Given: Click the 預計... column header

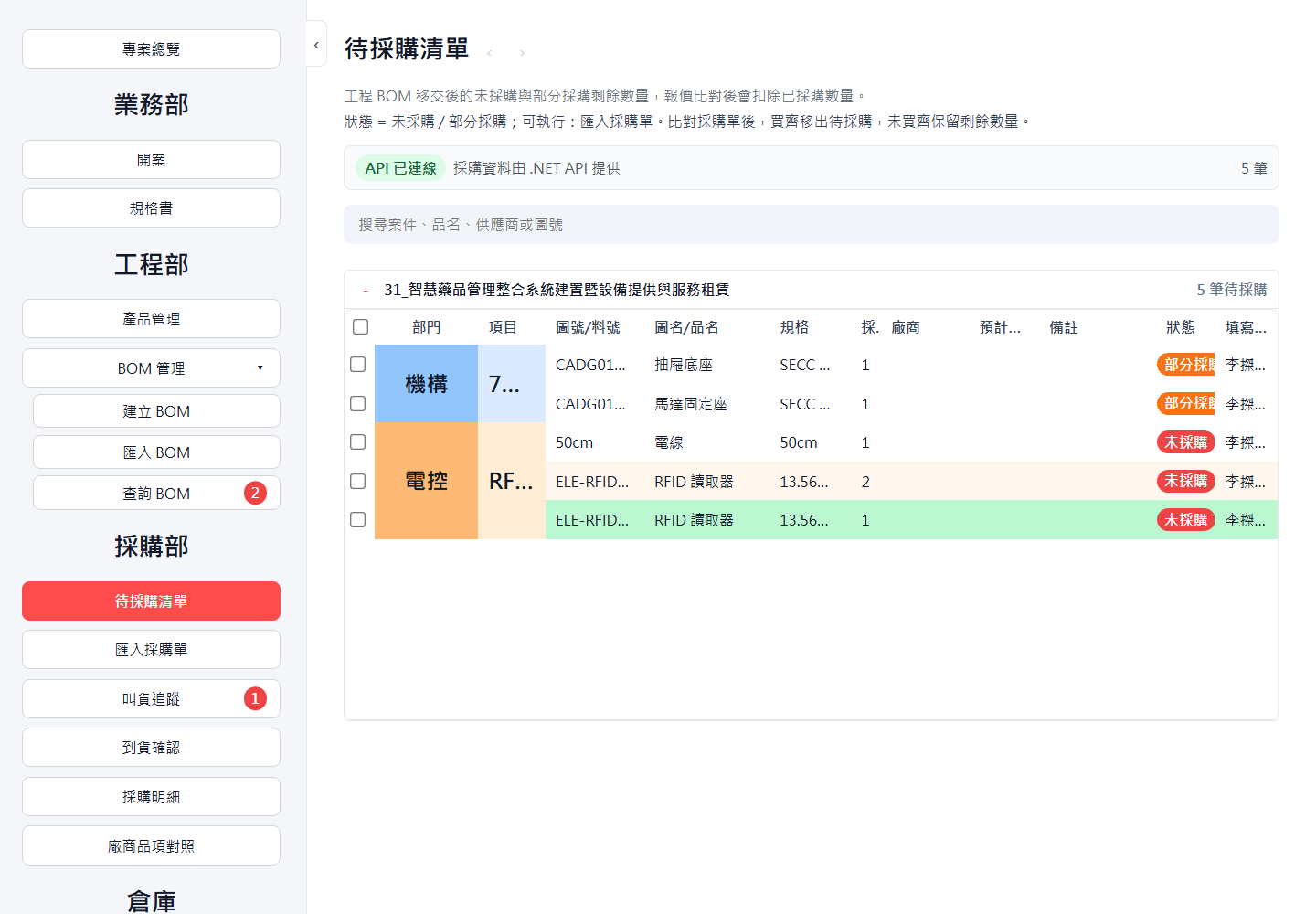Looking at the screenshot, I should click(1000, 327).
